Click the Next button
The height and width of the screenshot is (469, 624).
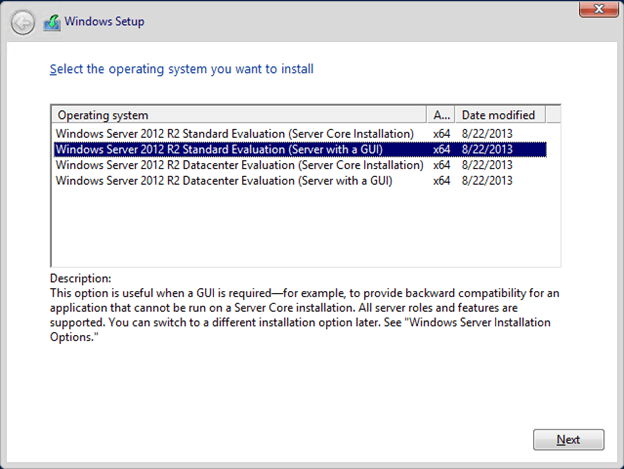coord(568,439)
